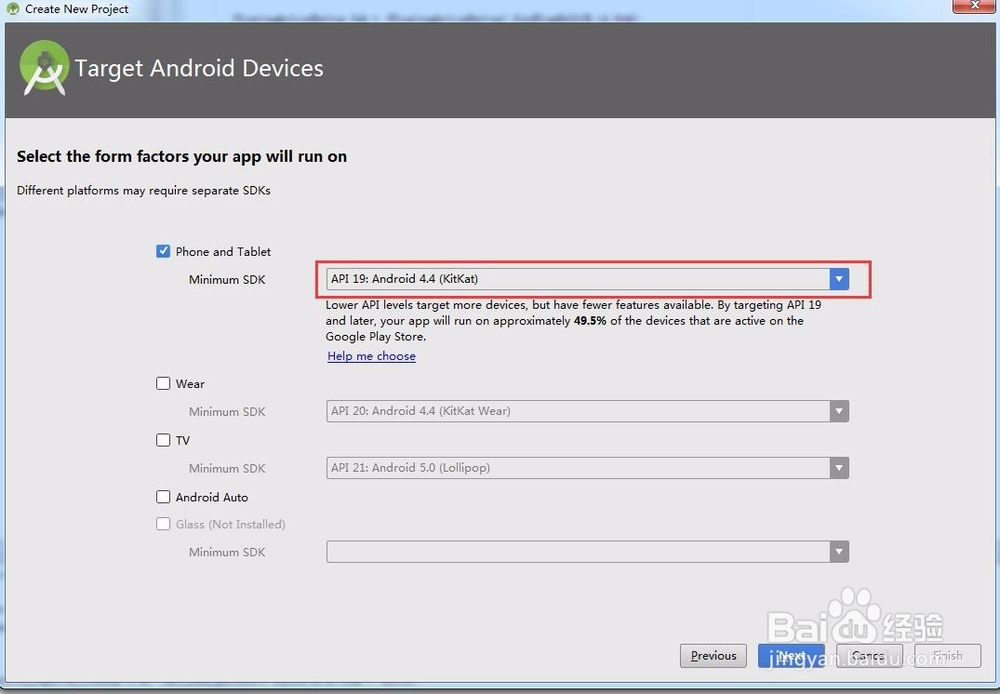The height and width of the screenshot is (694, 1000).
Task: Click the Target Android Devices heading
Action: point(199,68)
